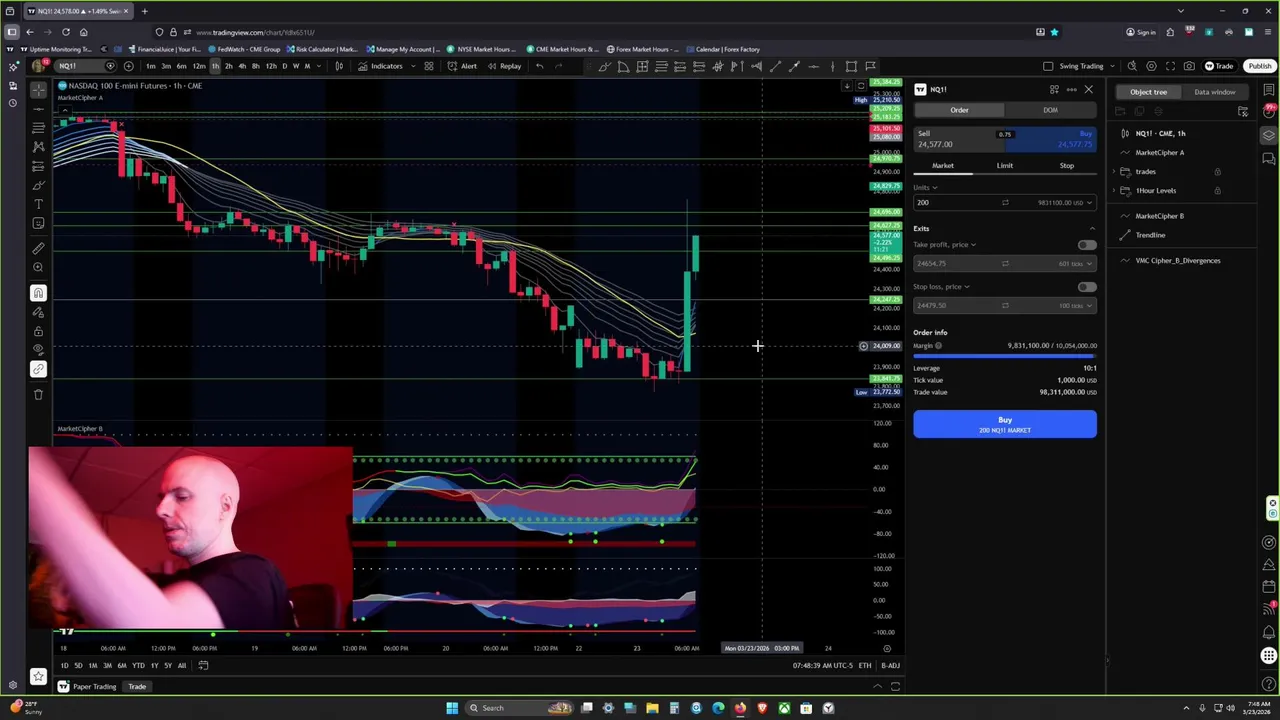Click the undo arrow in top toolbar
This screenshot has height=720, width=1280.
pyautogui.click(x=539, y=66)
